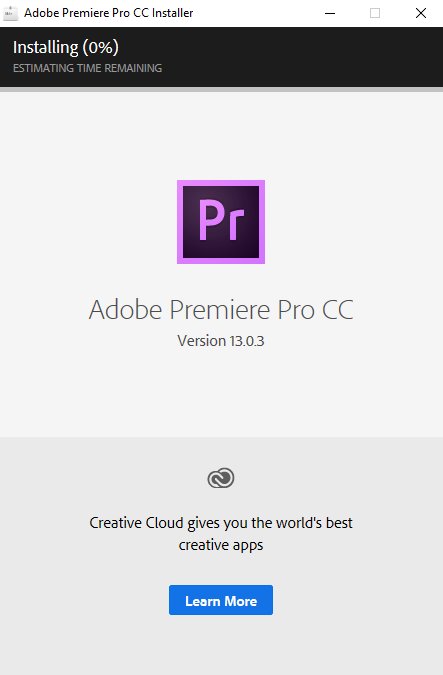Click the Creative Cloud infinity icon
The width and height of the screenshot is (443, 675).
coord(221,478)
